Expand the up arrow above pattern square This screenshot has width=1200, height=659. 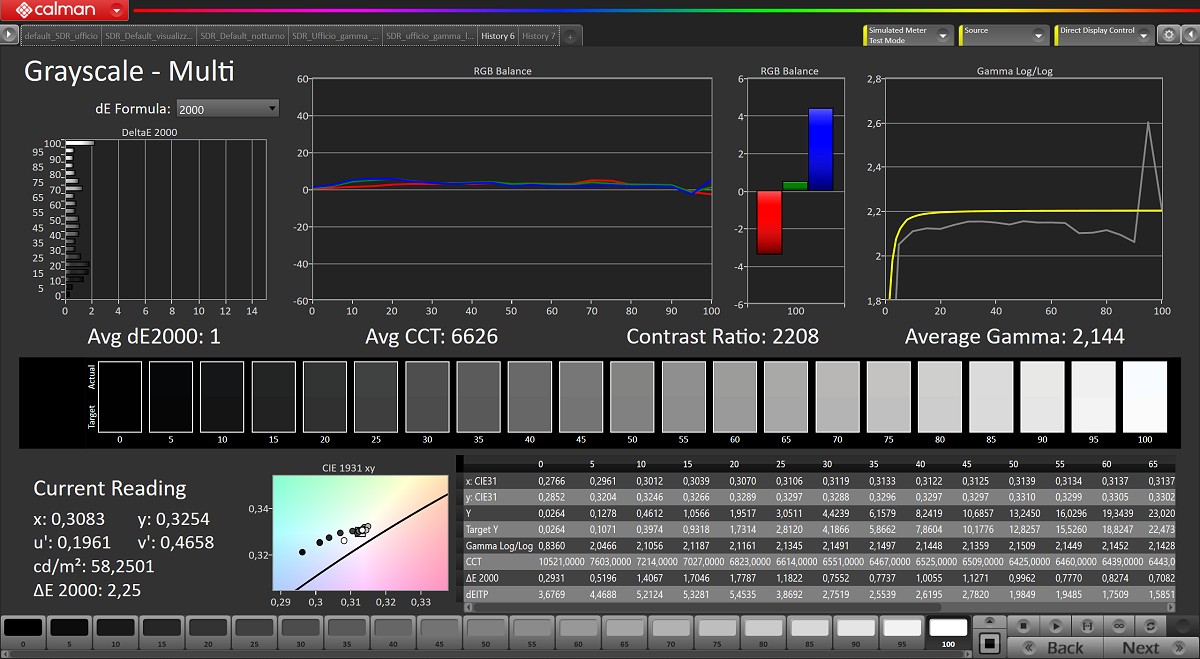click(990, 621)
